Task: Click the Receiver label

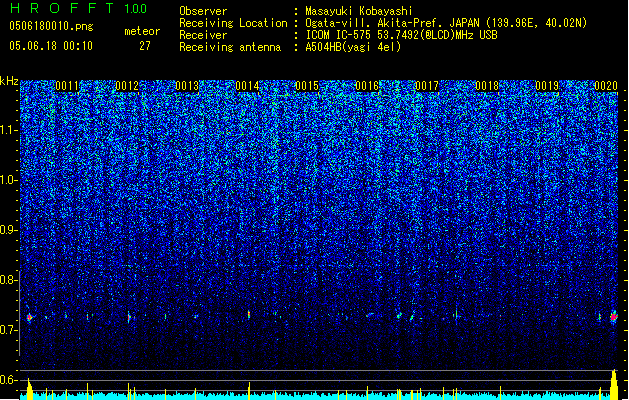Action: pyautogui.click(x=203, y=35)
